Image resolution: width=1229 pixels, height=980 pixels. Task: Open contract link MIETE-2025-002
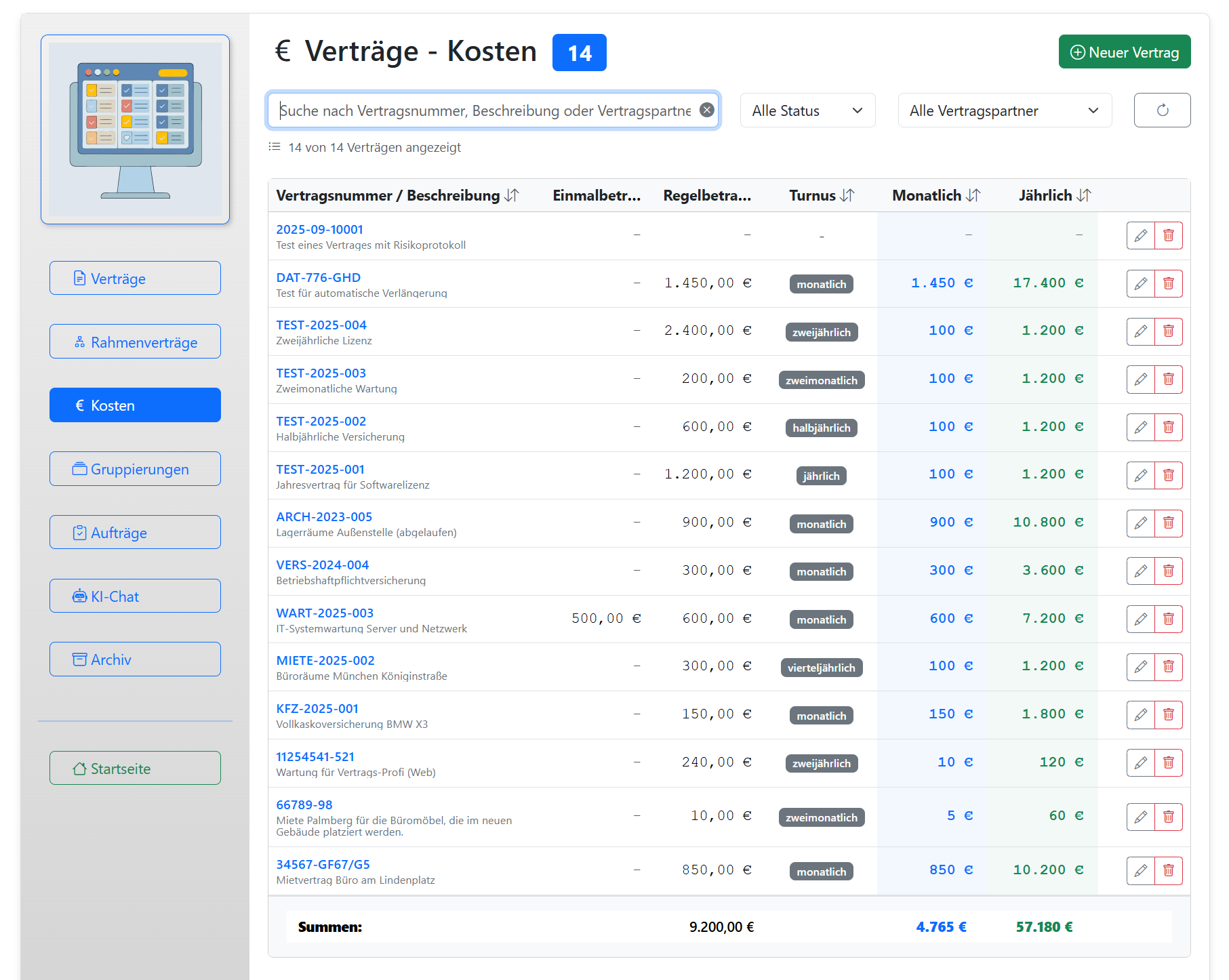(x=326, y=659)
